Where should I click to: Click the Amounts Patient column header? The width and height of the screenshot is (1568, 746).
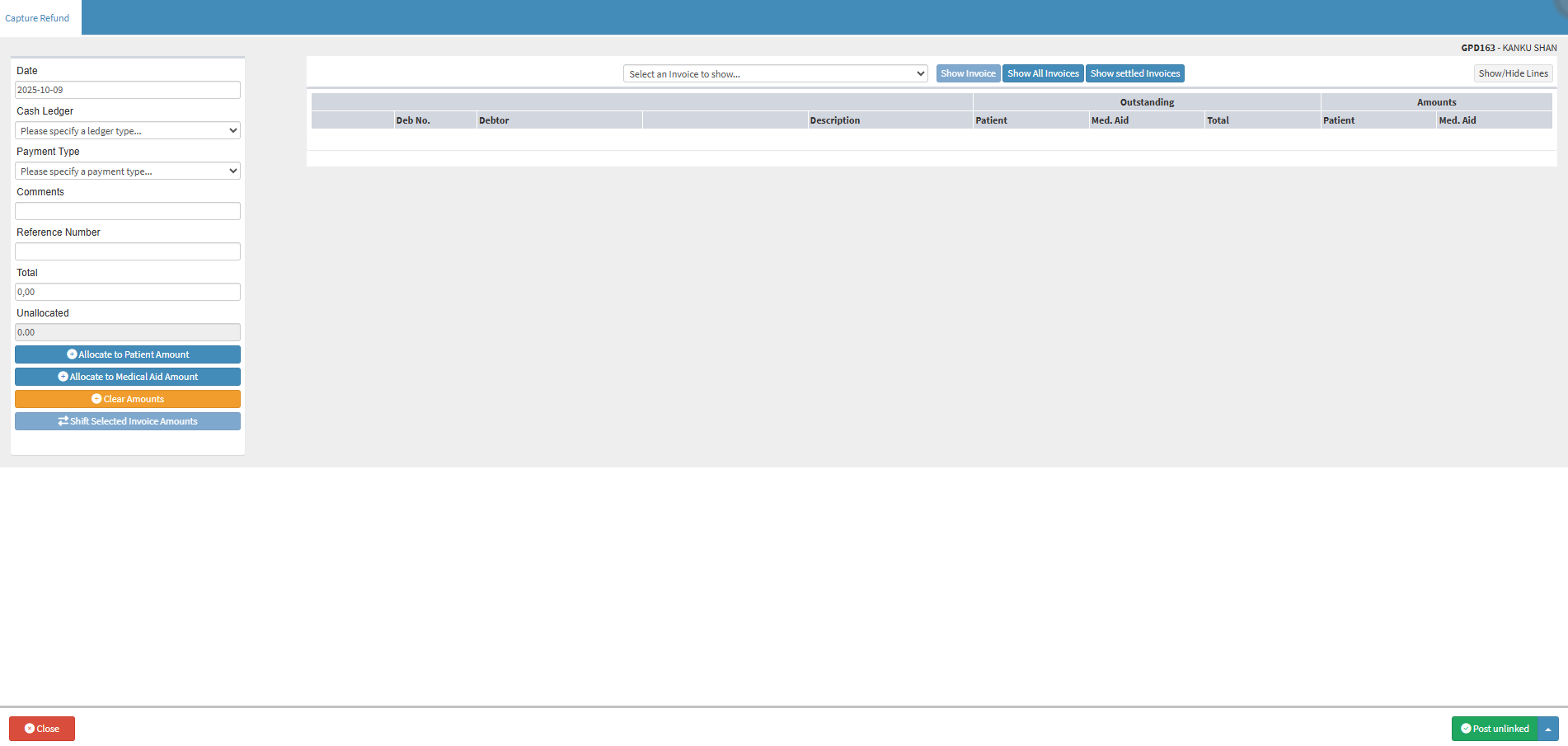1378,120
